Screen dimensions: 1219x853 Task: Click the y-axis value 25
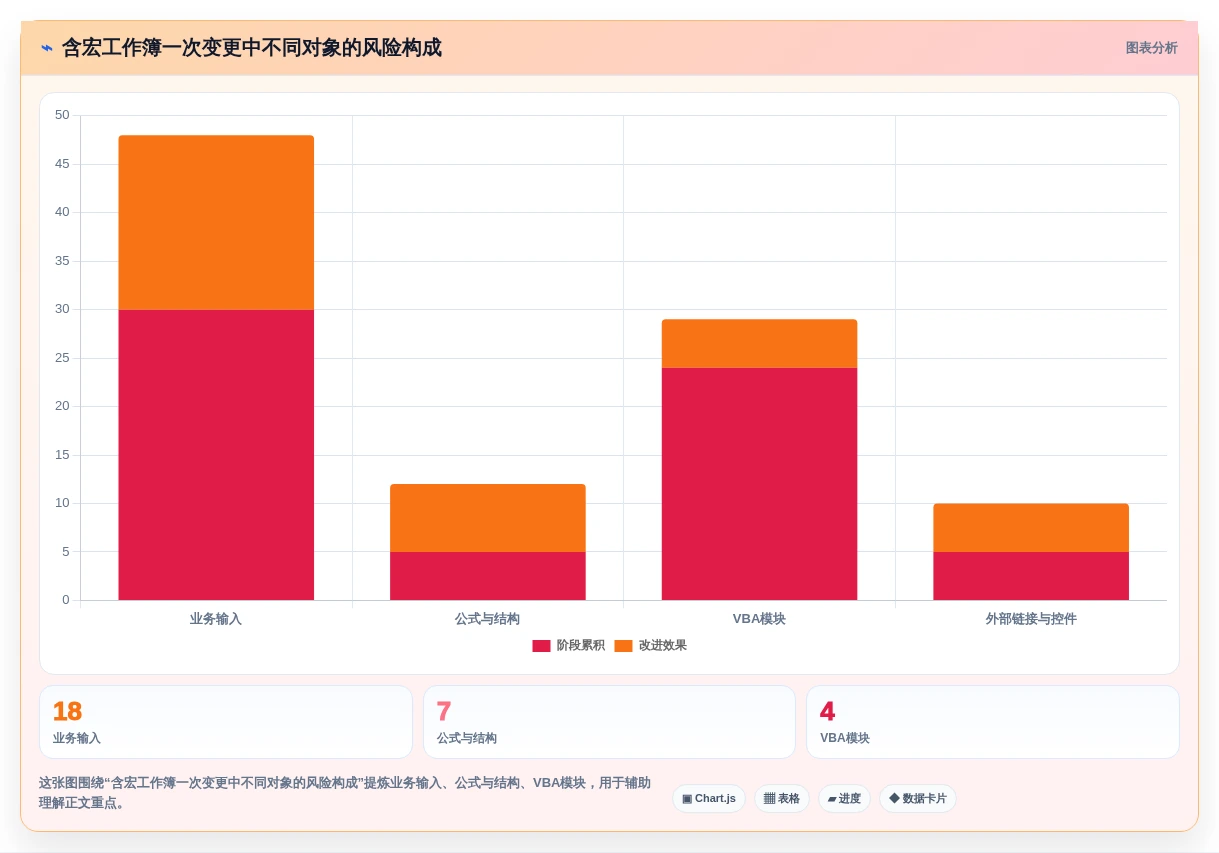coord(62,358)
